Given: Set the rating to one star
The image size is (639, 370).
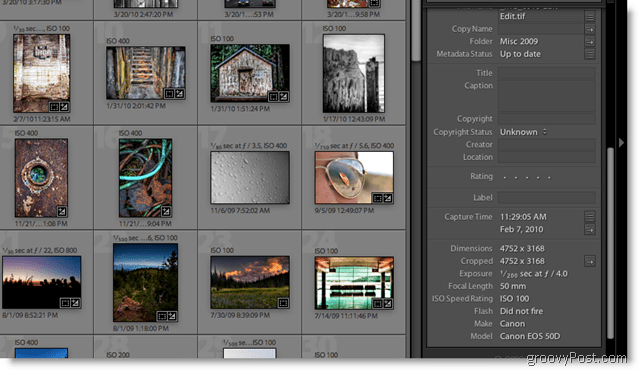Looking at the screenshot, I should pyautogui.click(x=505, y=177).
